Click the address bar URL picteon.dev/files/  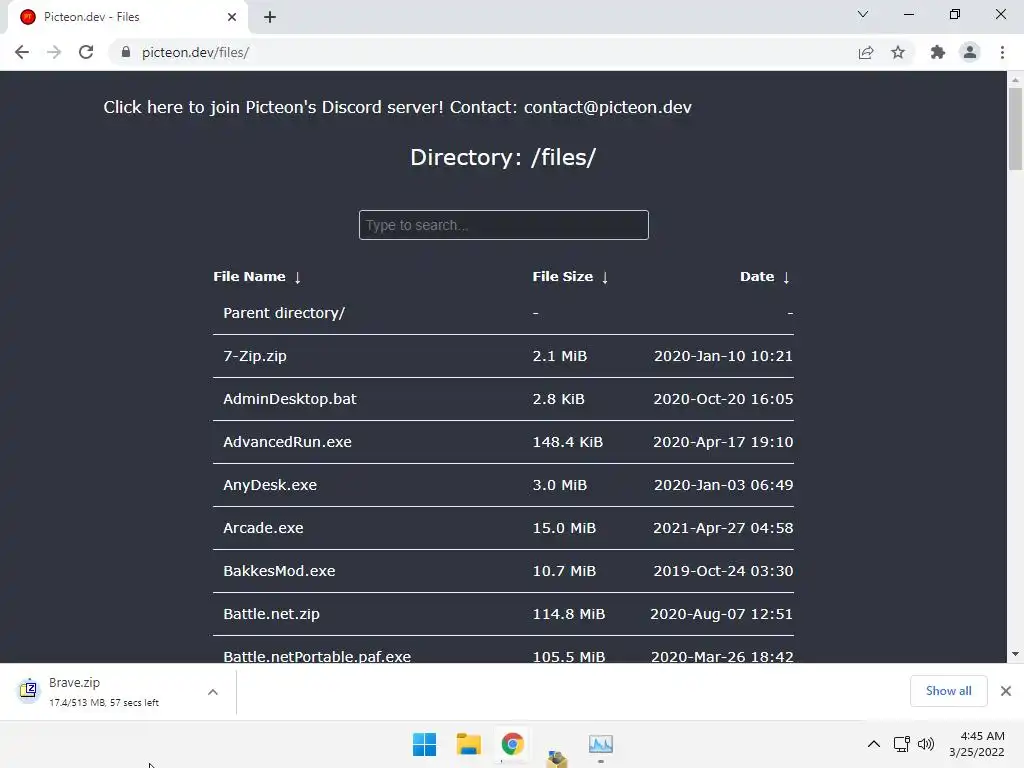click(x=195, y=52)
